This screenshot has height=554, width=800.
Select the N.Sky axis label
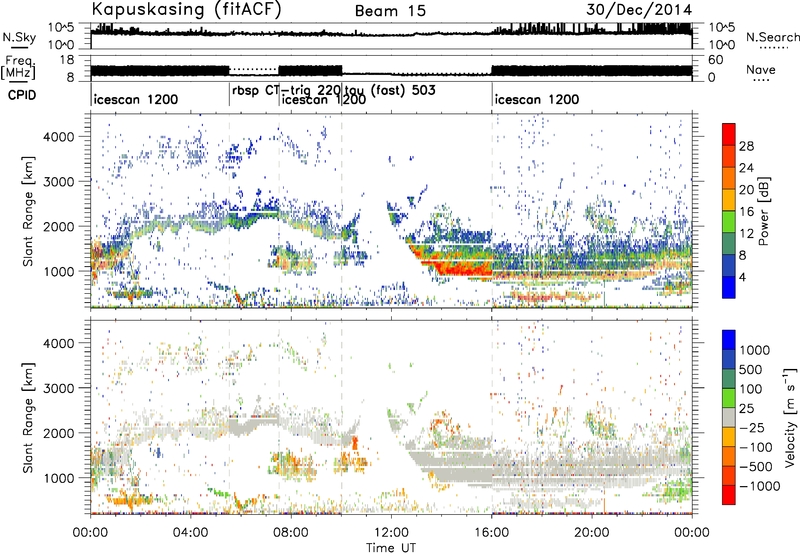click(x=19, y=37)
